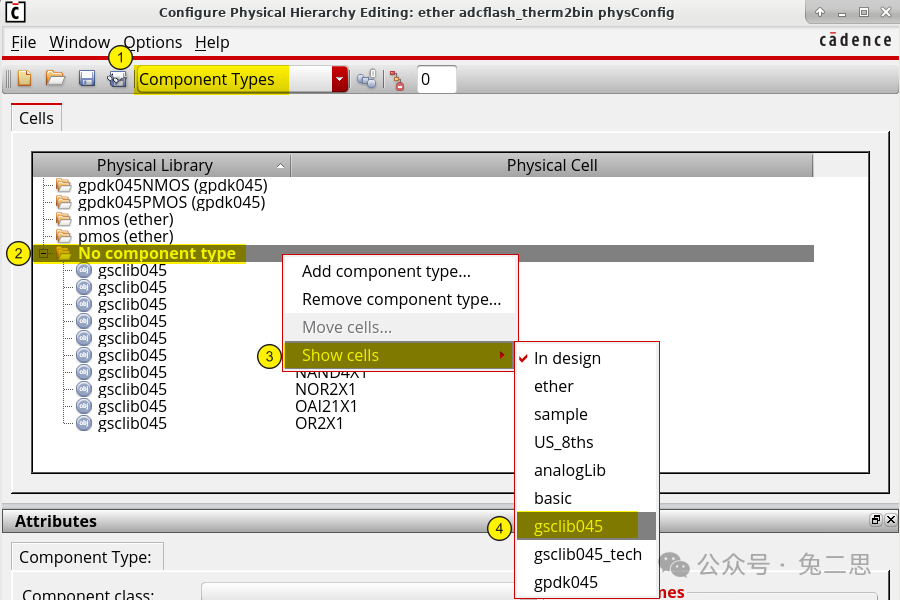Select basic in Show cells submenu

pyautogui.click(x=586, y=498)
